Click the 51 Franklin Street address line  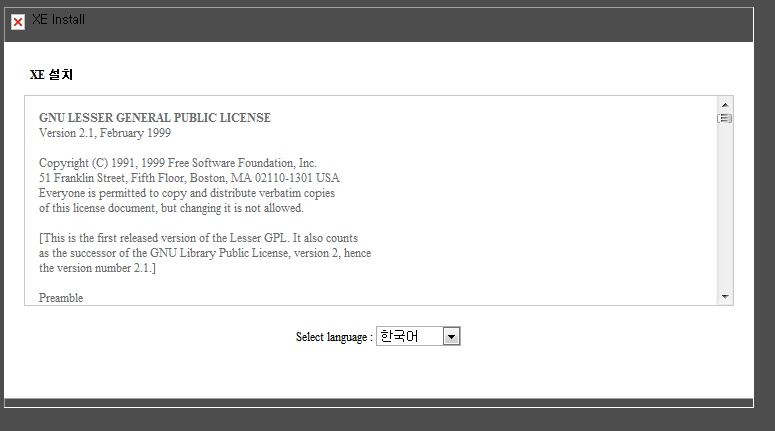point(189,178)
